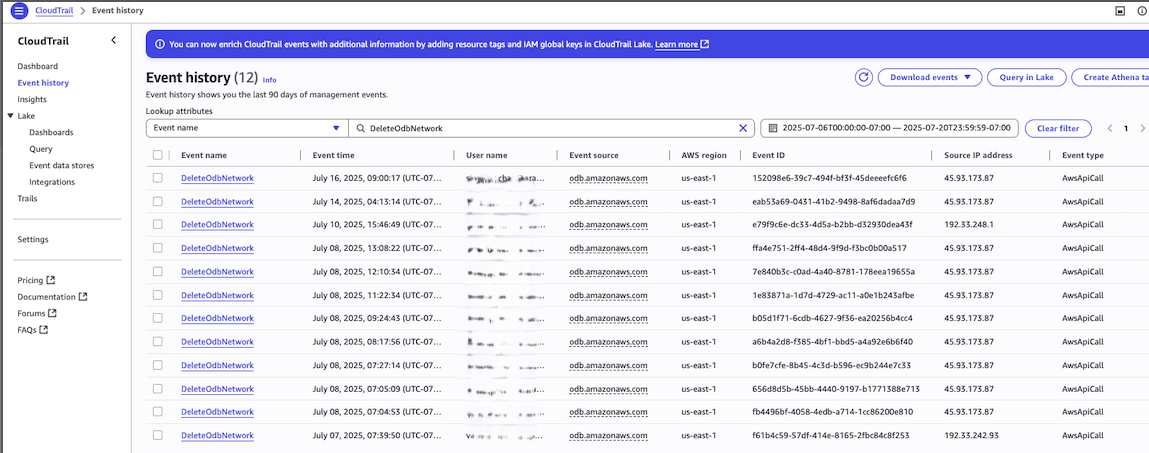
Task: Click the external link icon beside FAQs
Action: pos(44,330)
